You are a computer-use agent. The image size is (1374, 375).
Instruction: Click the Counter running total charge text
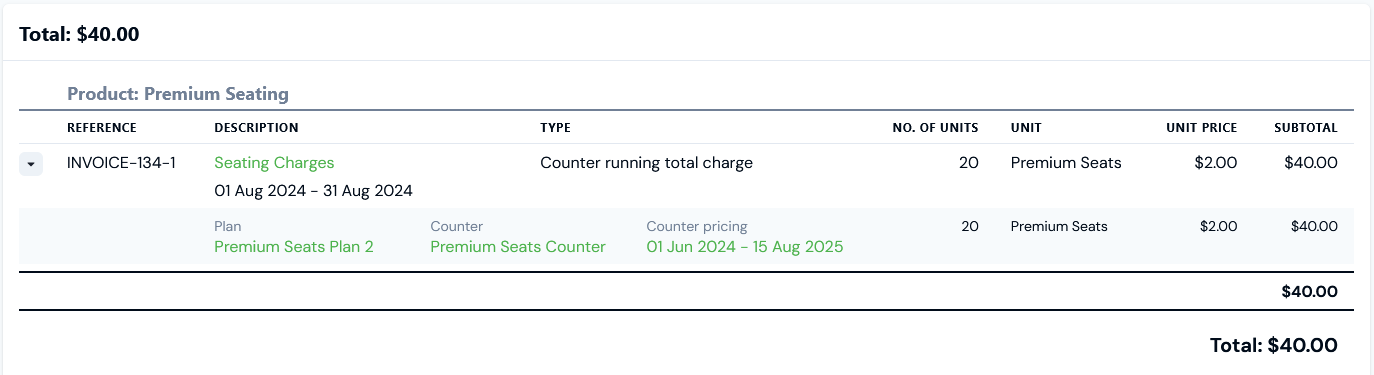(646, 162)
